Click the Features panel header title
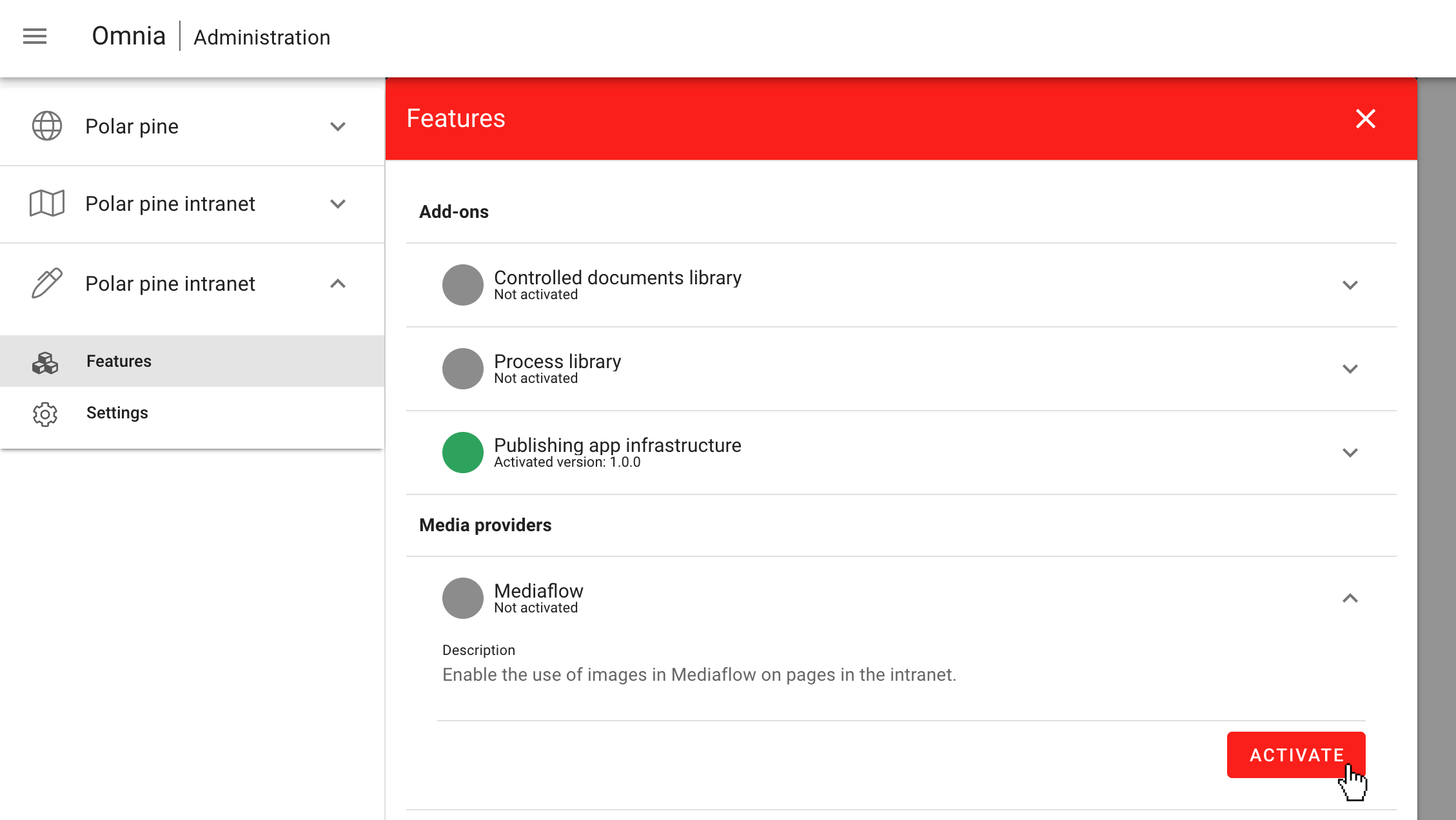The height and width of the screenshot is (820, 1456). (456, 119)
